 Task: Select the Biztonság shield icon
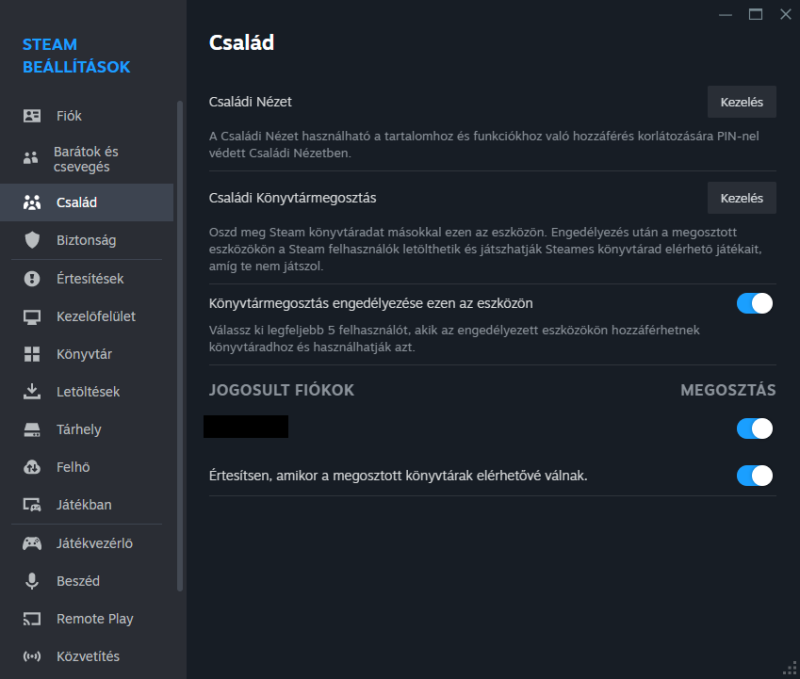(32, 240)
